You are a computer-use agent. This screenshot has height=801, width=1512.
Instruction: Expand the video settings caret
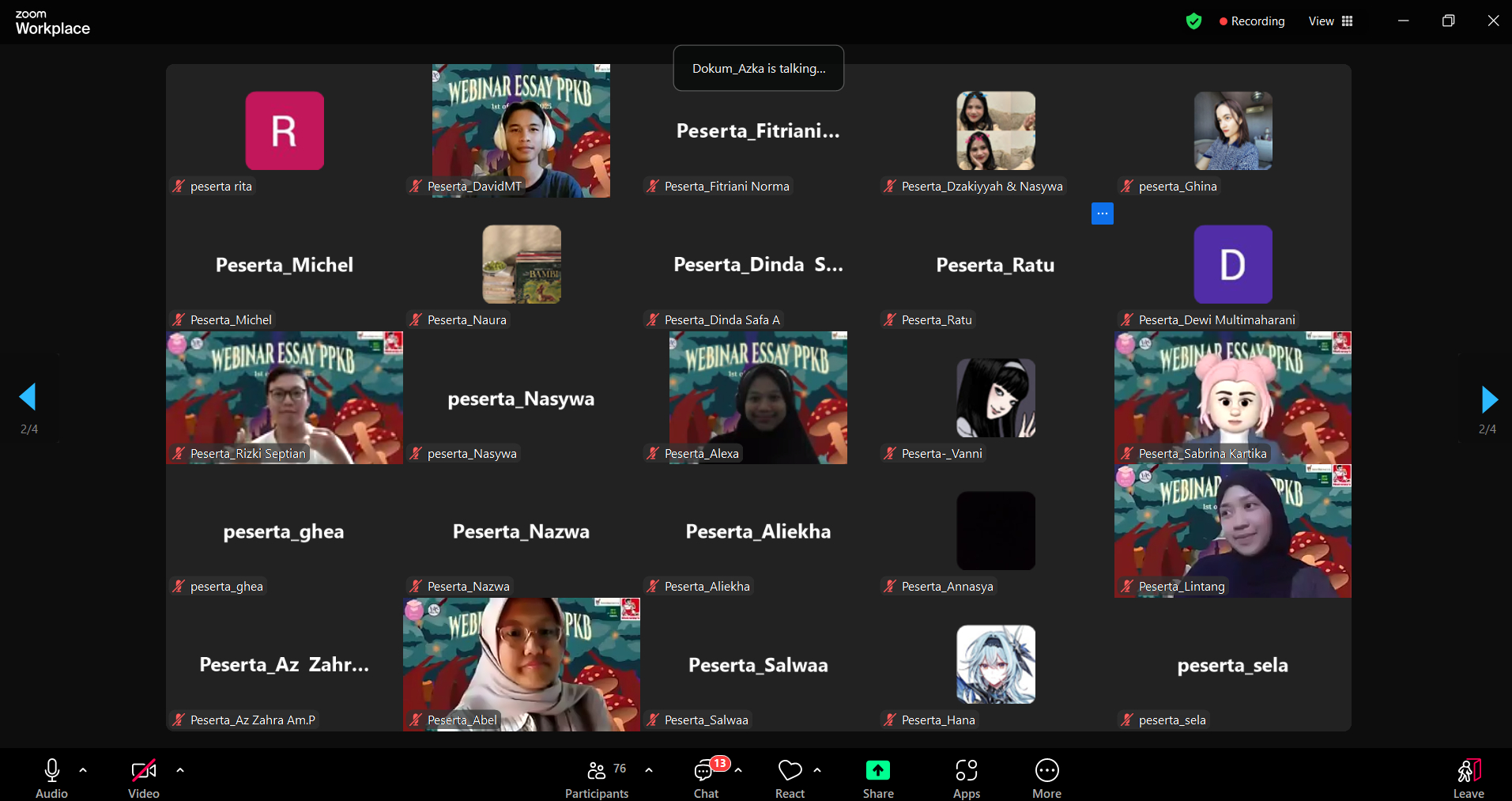coord(180,769)
